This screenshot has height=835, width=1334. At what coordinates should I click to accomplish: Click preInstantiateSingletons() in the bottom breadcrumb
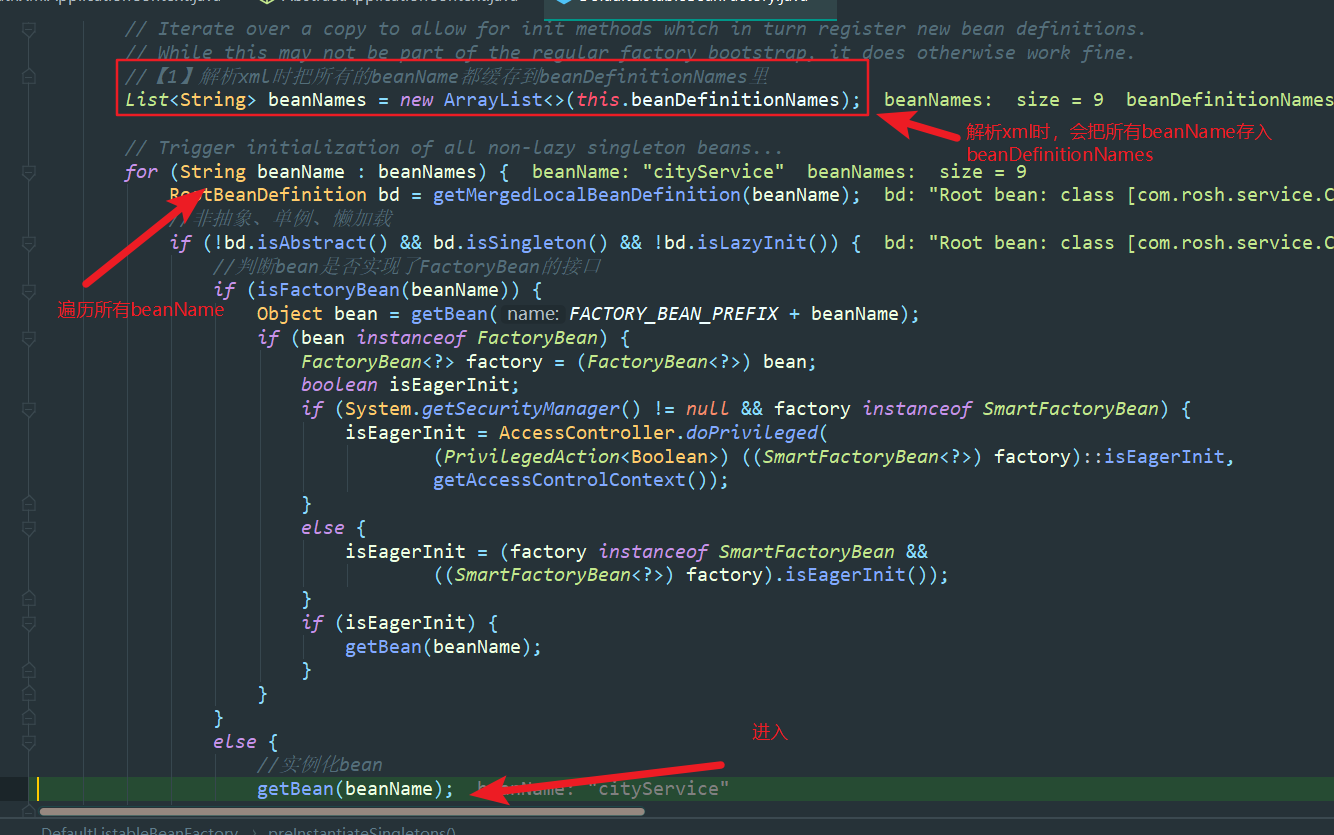pos(361,830)
